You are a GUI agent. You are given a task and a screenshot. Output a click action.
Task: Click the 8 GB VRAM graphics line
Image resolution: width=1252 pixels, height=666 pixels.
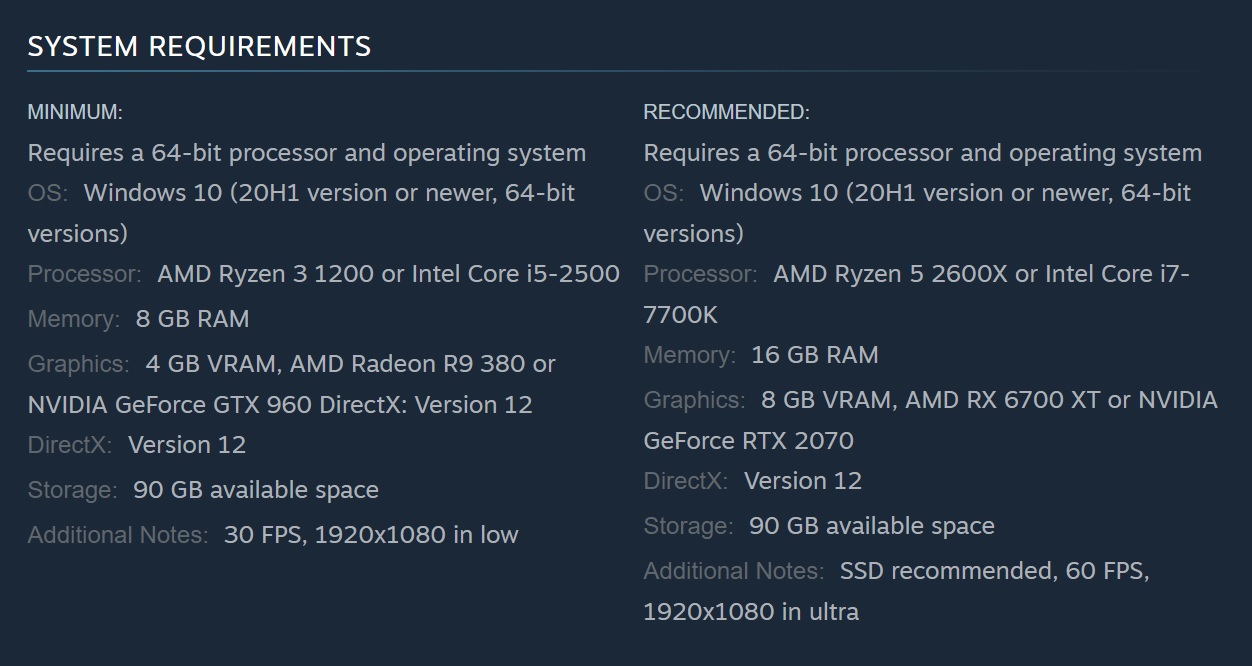989,400
